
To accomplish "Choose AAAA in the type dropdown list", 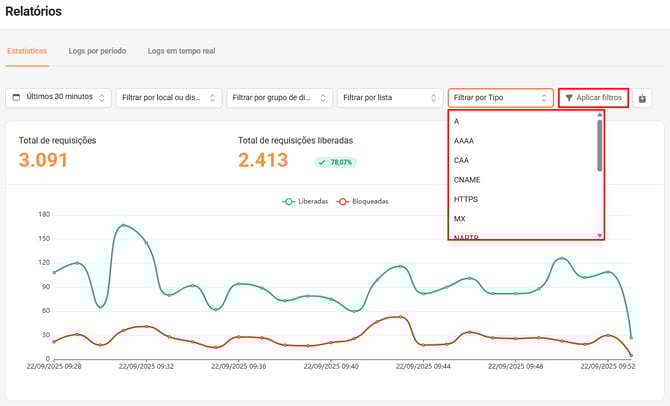I will coord(464,141).
